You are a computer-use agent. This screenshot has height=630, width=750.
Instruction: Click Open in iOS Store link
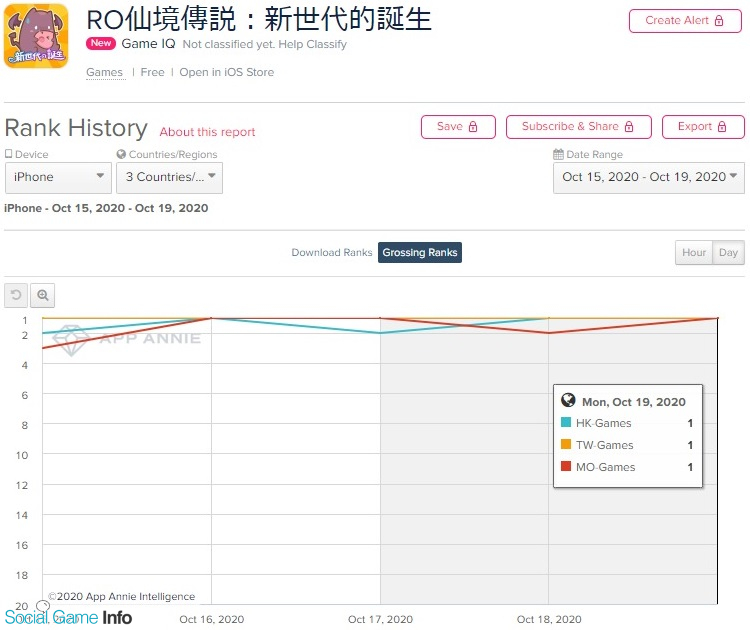[226, 72]
